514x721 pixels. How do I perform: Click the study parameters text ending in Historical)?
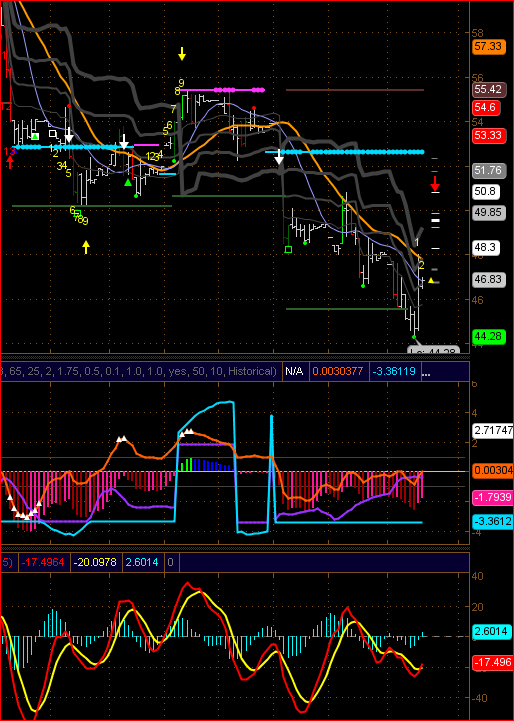[139, 372]
